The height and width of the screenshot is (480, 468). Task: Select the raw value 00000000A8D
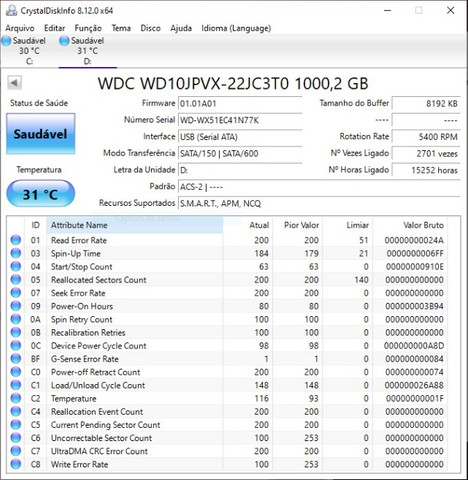pyautogui.click(x=414, y=346)
